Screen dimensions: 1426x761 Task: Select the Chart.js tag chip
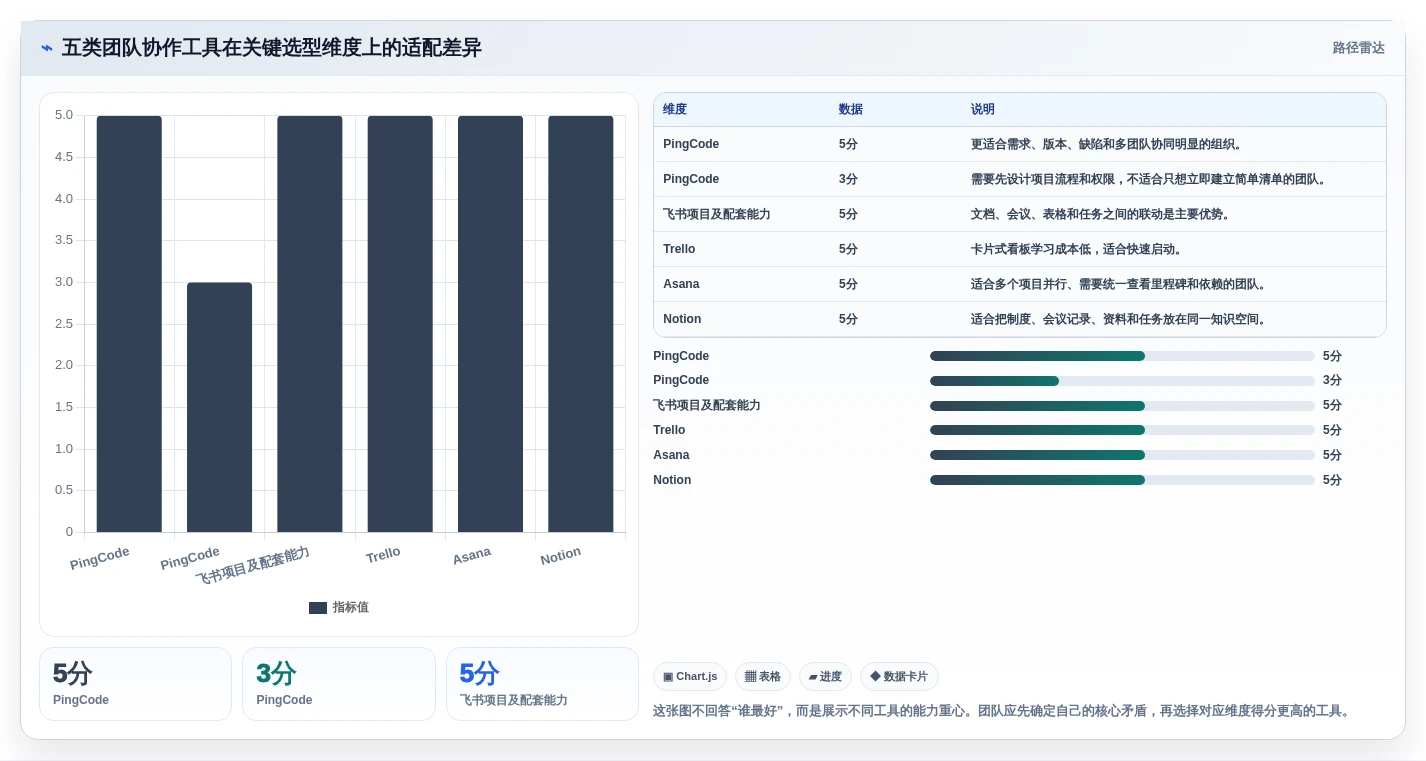tap(690, 677)
